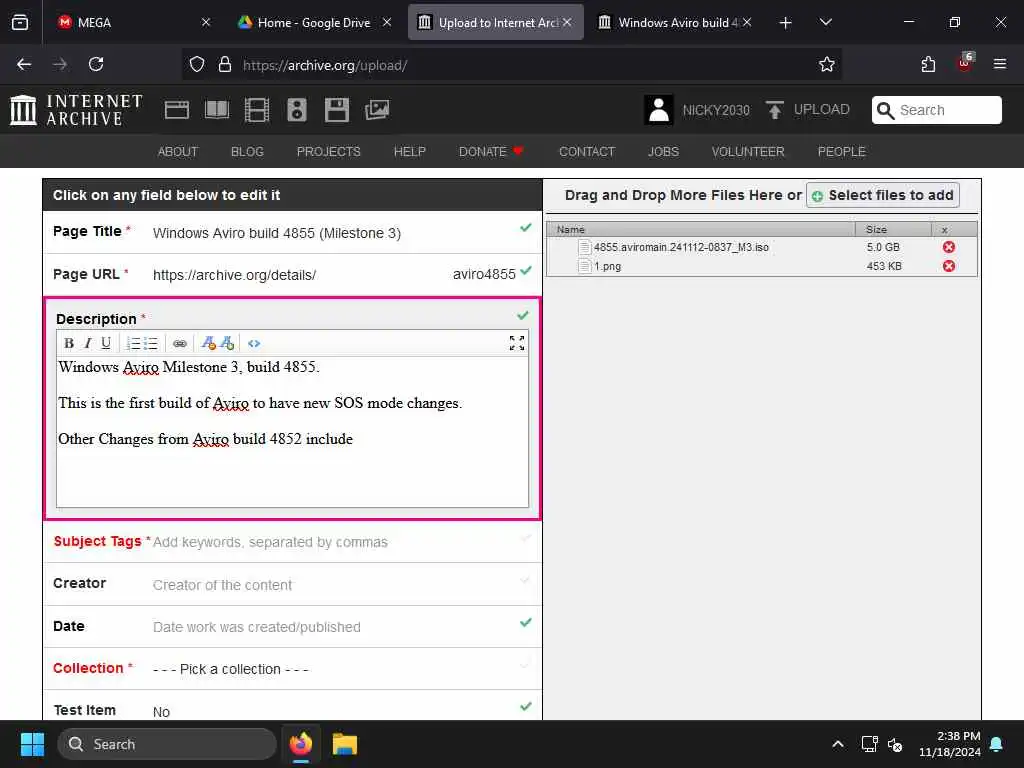The height and width of the screenshot is (768, 1024).
Task: Open Internet Archive software floppy icon
Action: click(337, 110)
